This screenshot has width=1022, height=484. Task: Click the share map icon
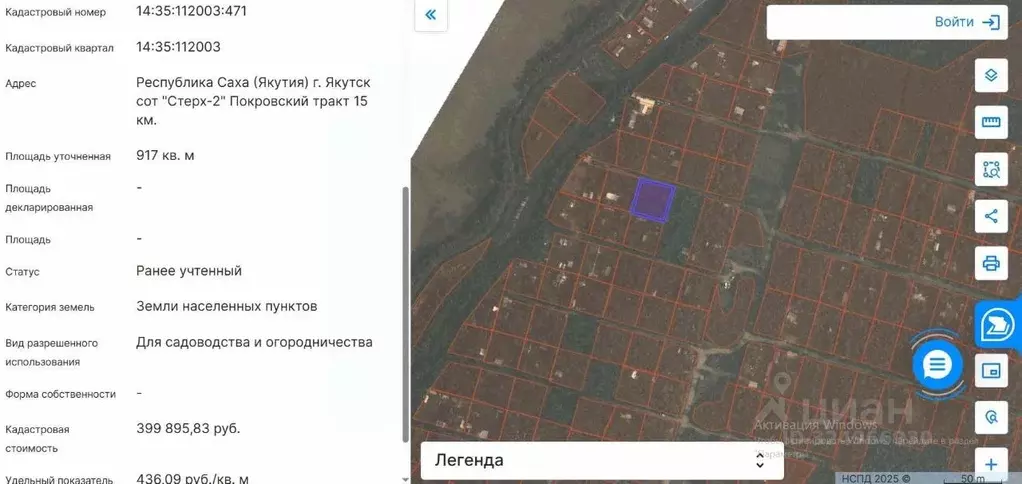(991, 216)
